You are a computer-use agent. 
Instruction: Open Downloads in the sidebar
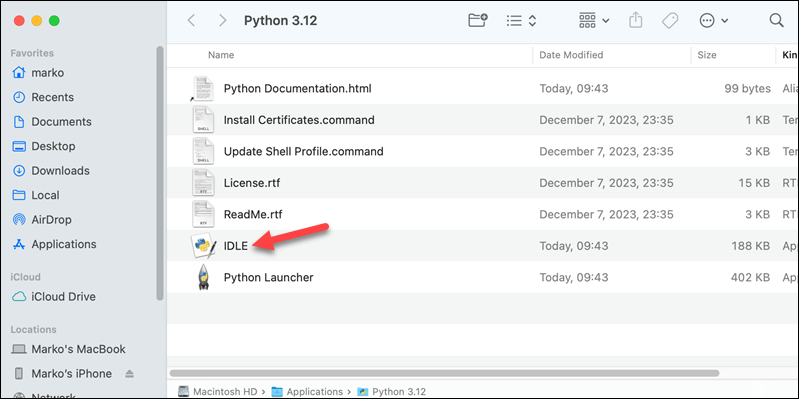(x=51, y=170)
